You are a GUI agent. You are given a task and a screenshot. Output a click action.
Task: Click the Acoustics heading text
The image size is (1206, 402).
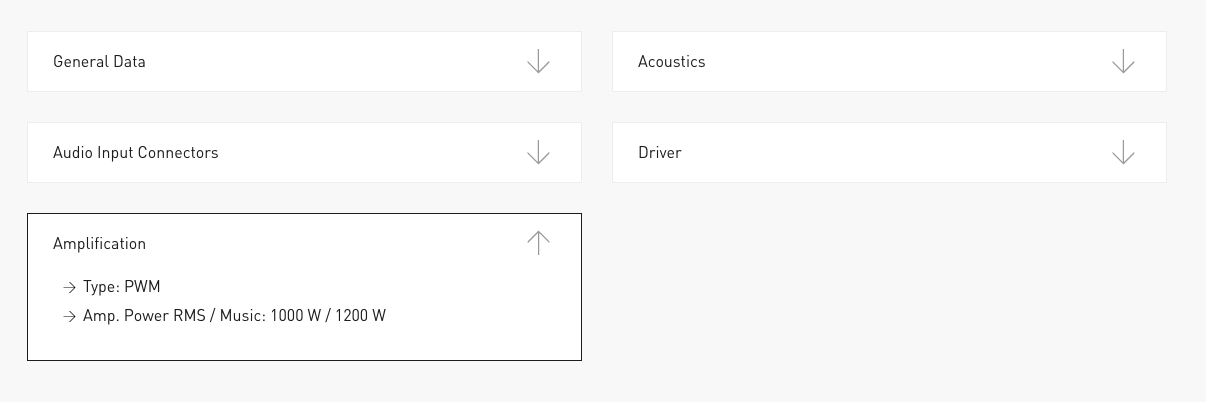tap(671, 62)
